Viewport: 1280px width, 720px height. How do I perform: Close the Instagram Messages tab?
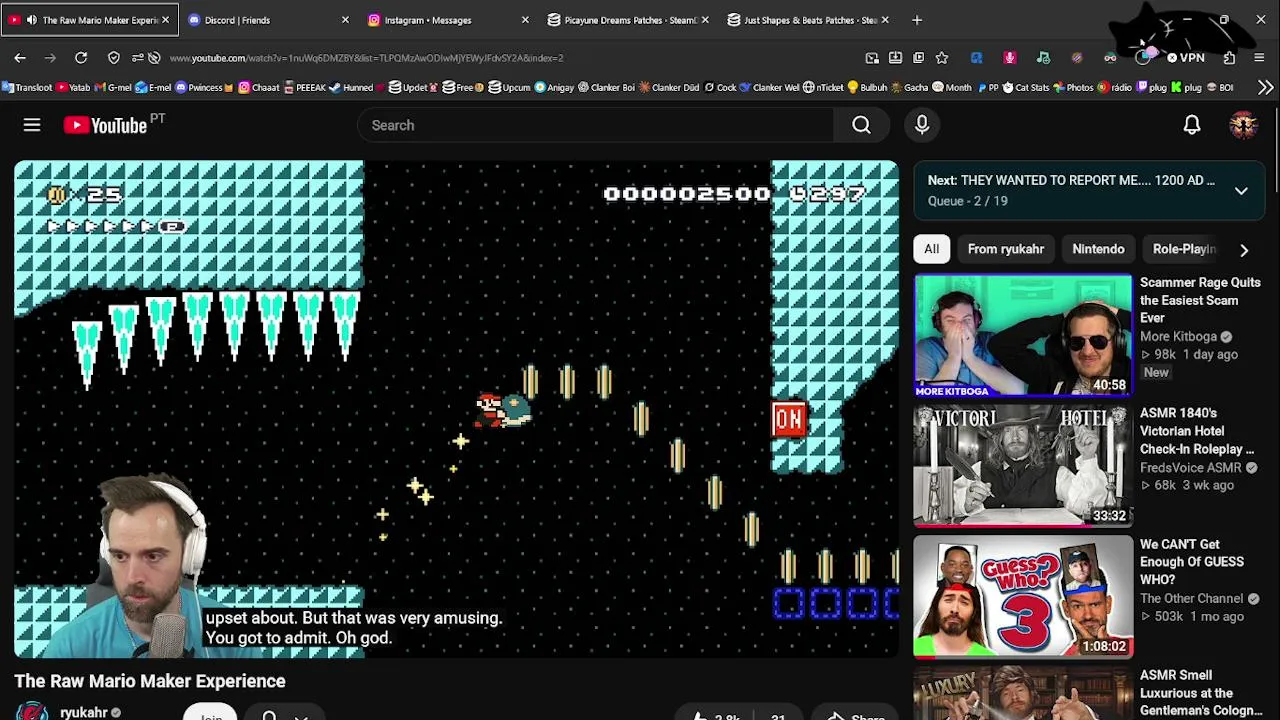(525, 20)
